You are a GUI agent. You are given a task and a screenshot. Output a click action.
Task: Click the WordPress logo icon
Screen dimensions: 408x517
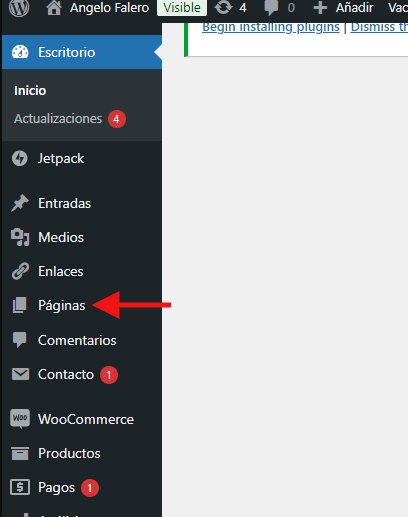[x=19, y=7]
